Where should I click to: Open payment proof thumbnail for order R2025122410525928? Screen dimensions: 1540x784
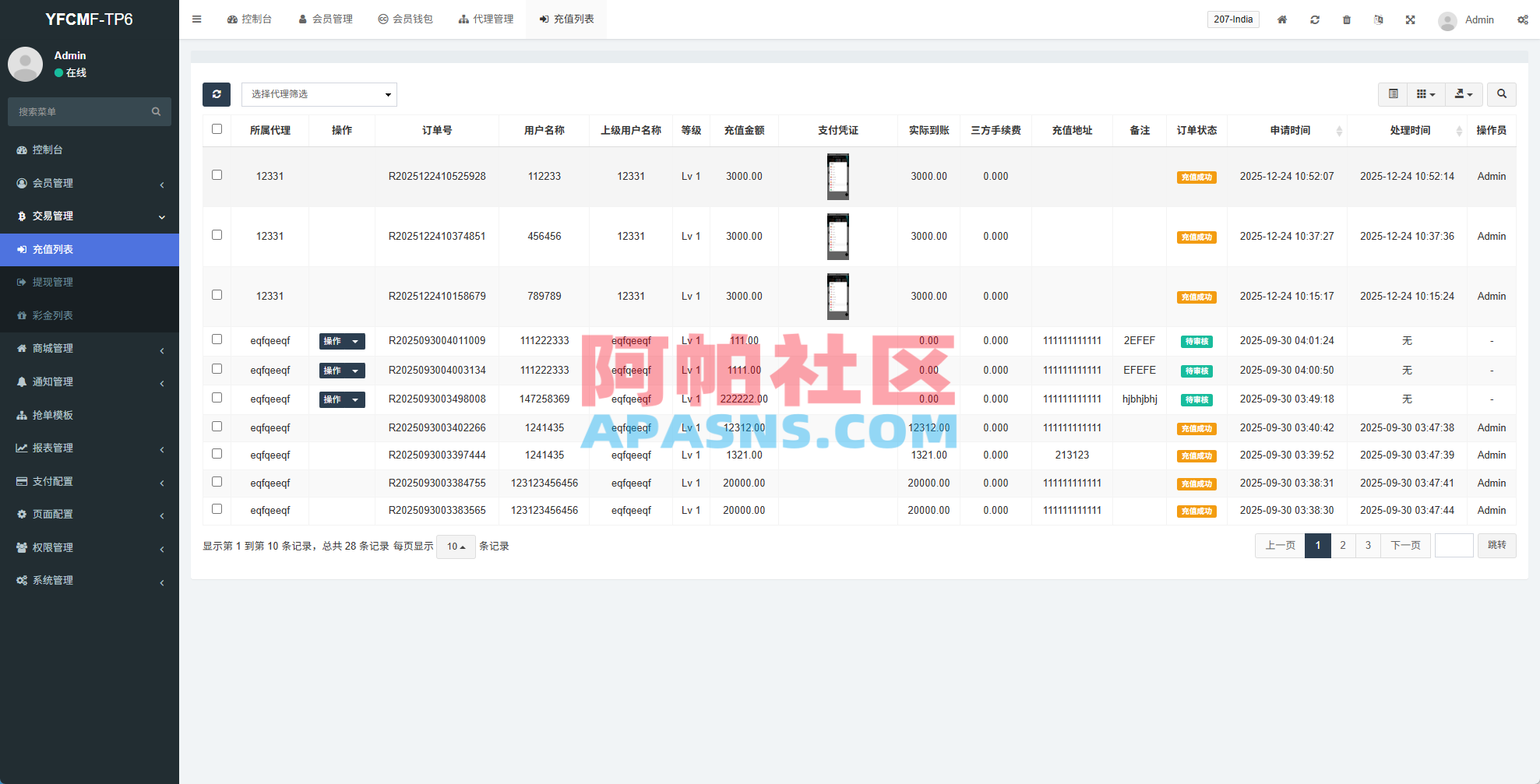838,177
